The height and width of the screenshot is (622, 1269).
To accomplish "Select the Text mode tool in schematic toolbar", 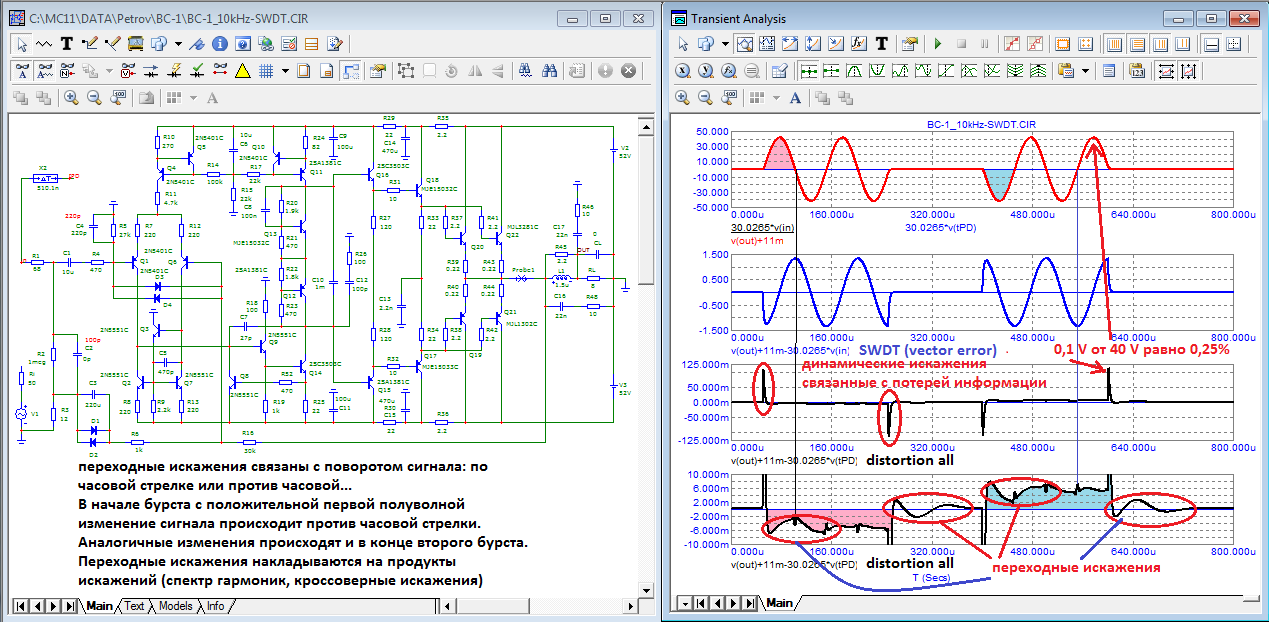I will click(x=67, y=44).
